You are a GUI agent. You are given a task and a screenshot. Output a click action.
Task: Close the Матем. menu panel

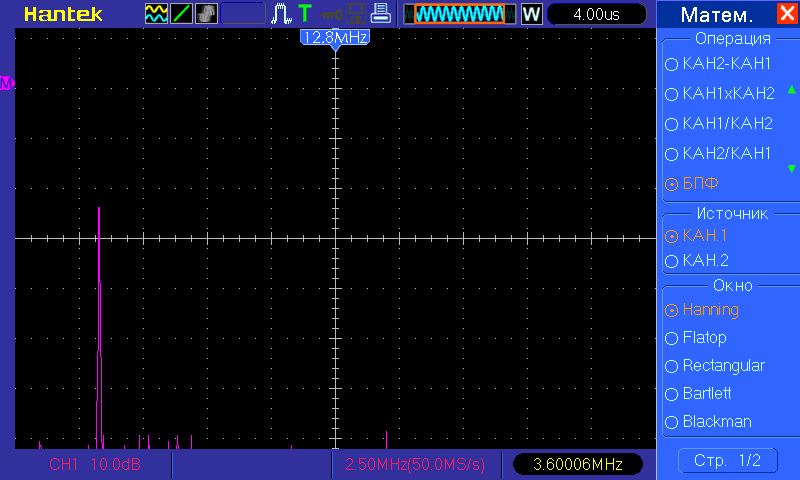click(x=787, y=15)
